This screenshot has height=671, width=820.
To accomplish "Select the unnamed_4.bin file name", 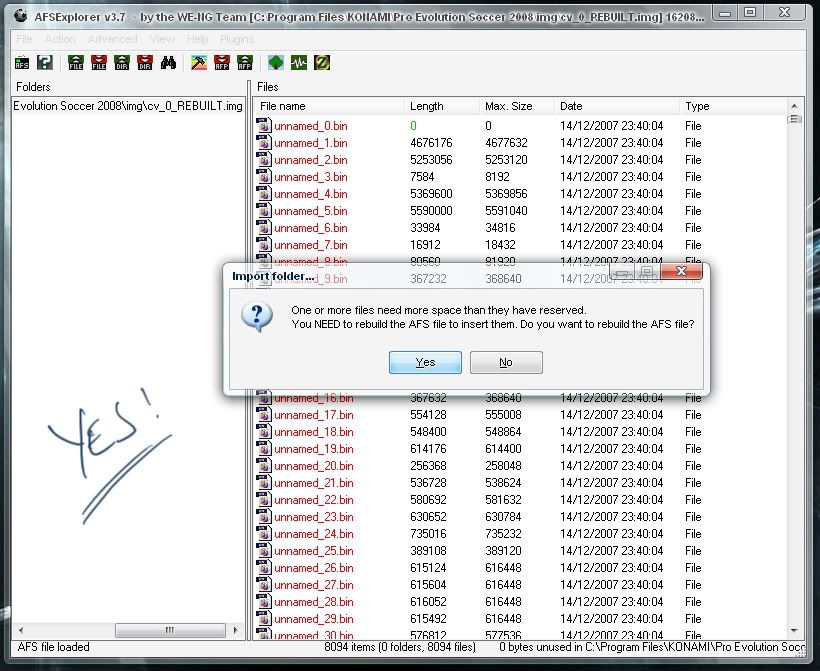I will pyautogui.click(x=311, y=194).
